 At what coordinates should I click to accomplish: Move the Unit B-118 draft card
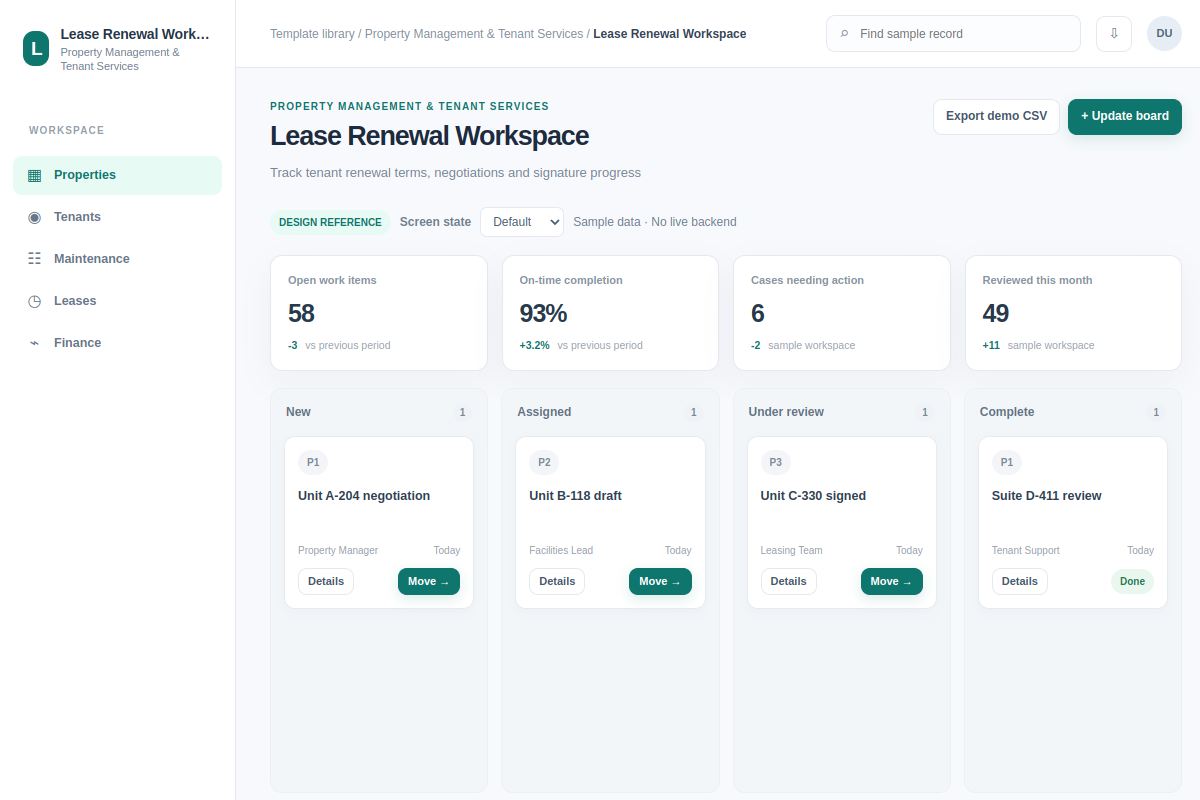coord(660,581)
